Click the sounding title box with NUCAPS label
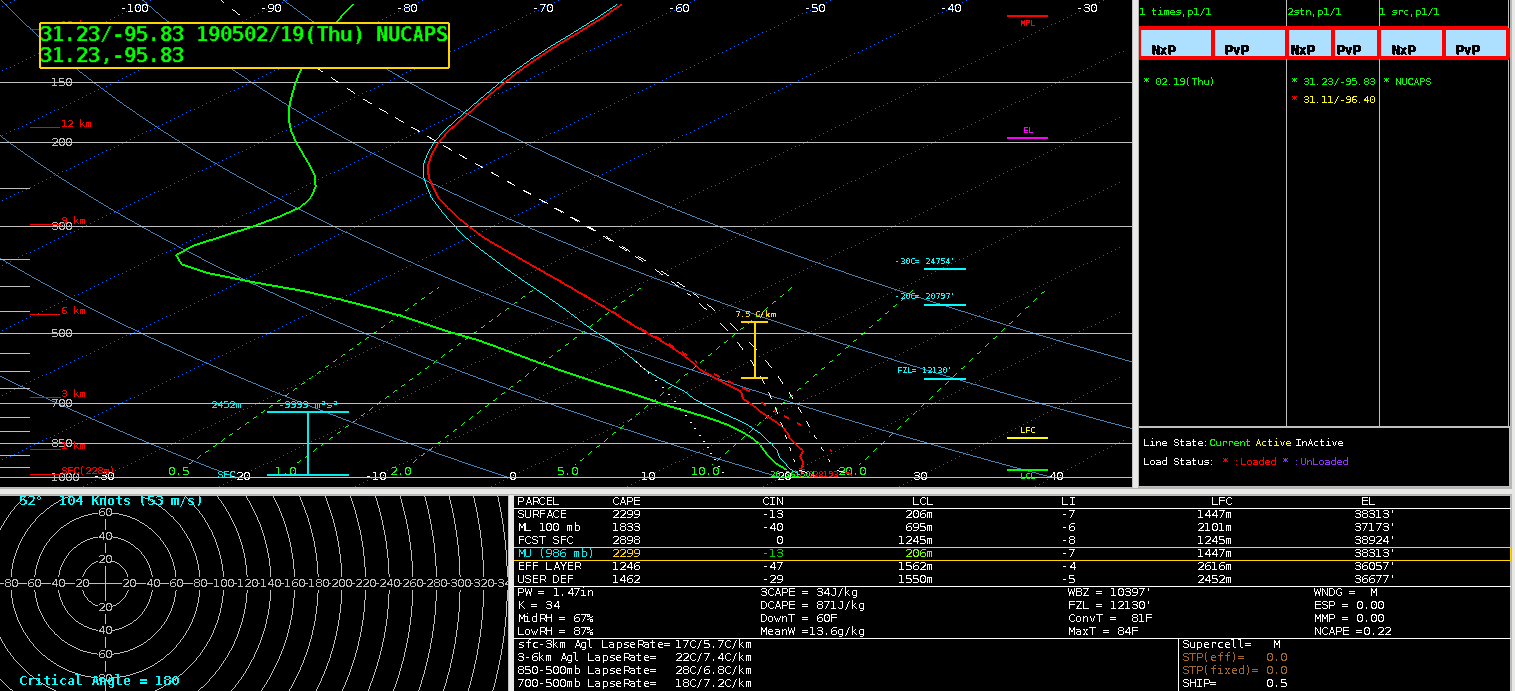Screen dimensions: 1515x691 [244, 45]
